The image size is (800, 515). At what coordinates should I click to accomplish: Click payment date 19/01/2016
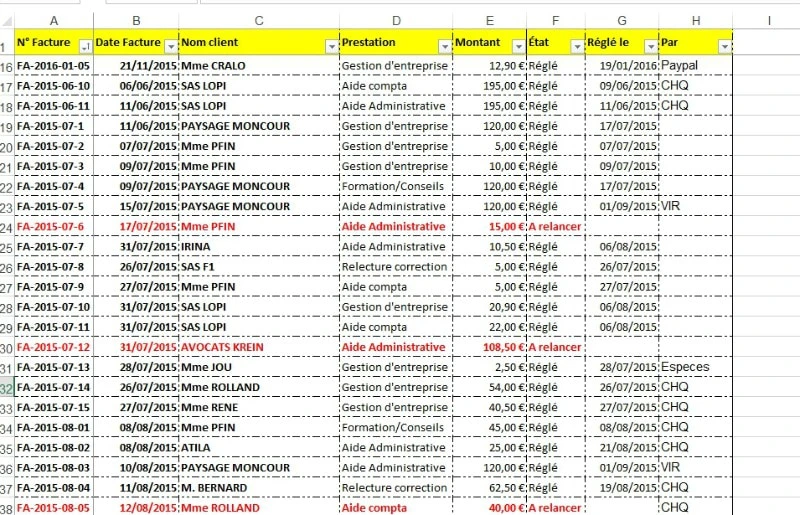point(622,66)
